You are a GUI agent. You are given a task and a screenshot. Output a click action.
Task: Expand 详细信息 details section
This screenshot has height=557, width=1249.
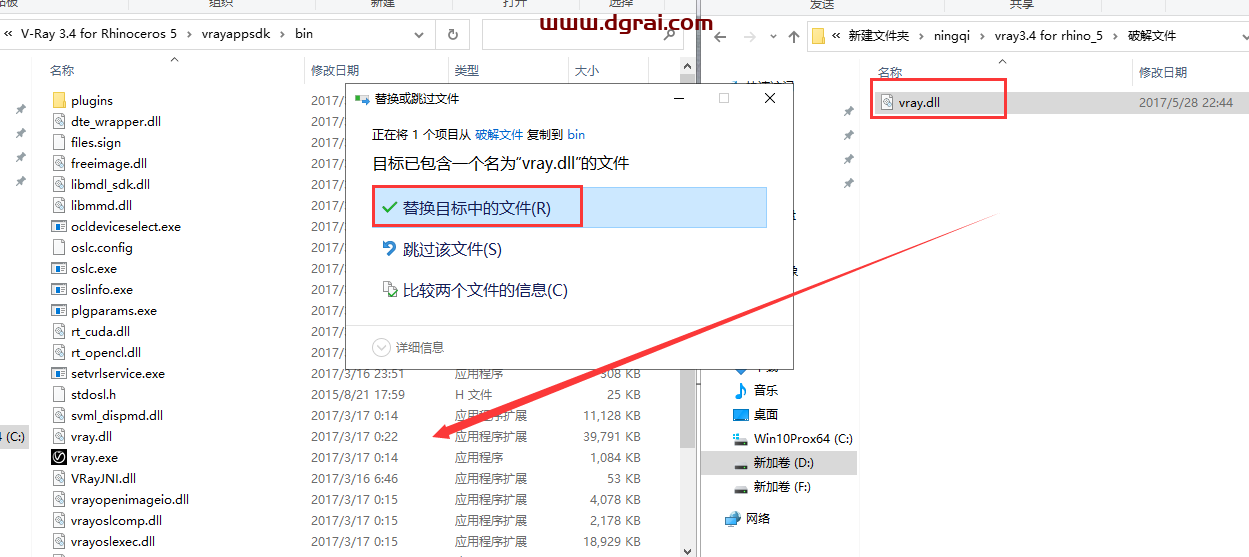(x=409, y=347)
